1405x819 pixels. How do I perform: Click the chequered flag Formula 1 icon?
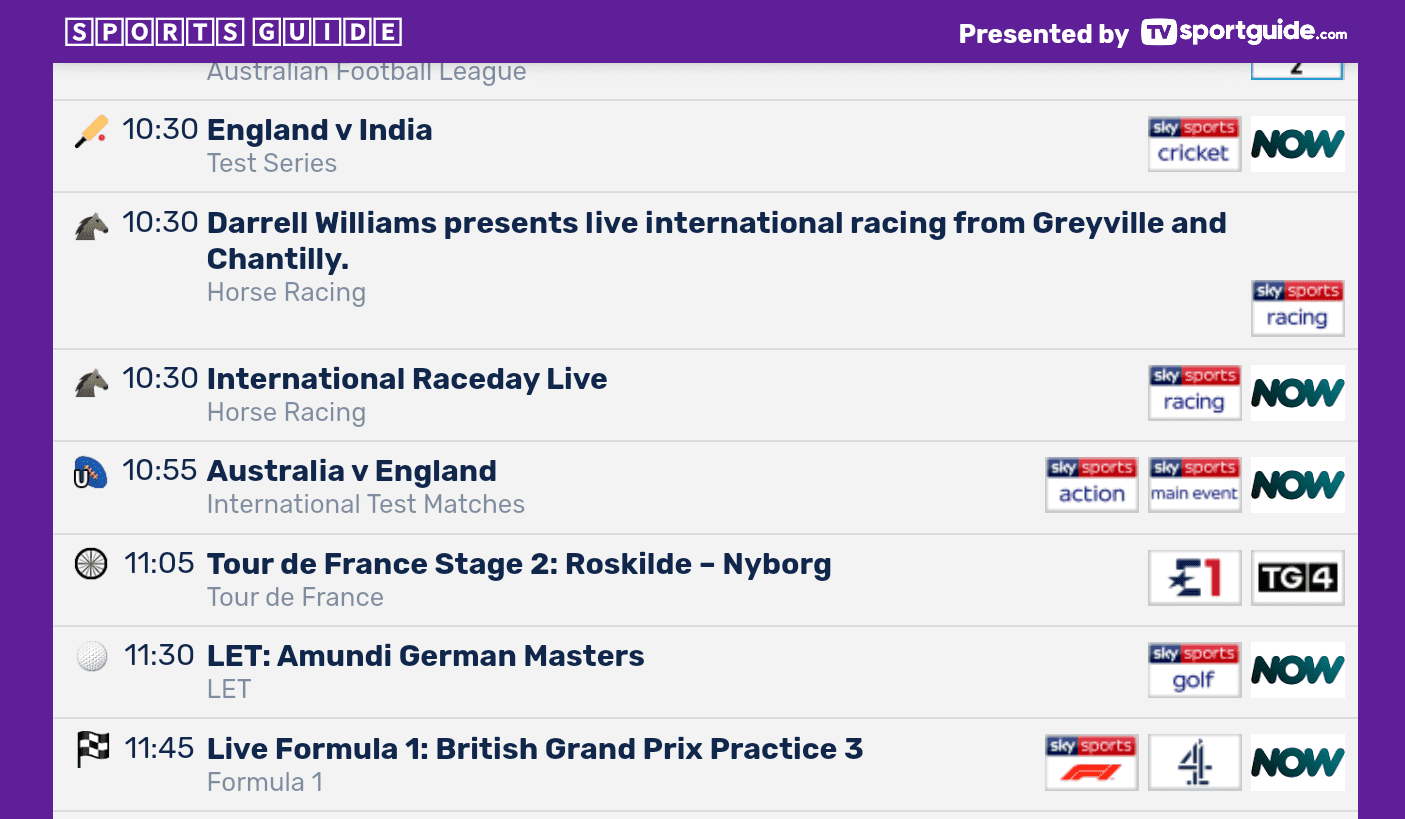[x=92, y=749]
